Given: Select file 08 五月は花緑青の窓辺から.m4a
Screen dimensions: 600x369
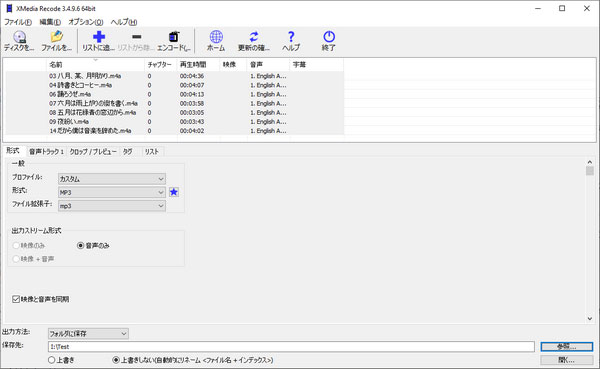Looking at the screenshot, I should (x=93, y=113).
